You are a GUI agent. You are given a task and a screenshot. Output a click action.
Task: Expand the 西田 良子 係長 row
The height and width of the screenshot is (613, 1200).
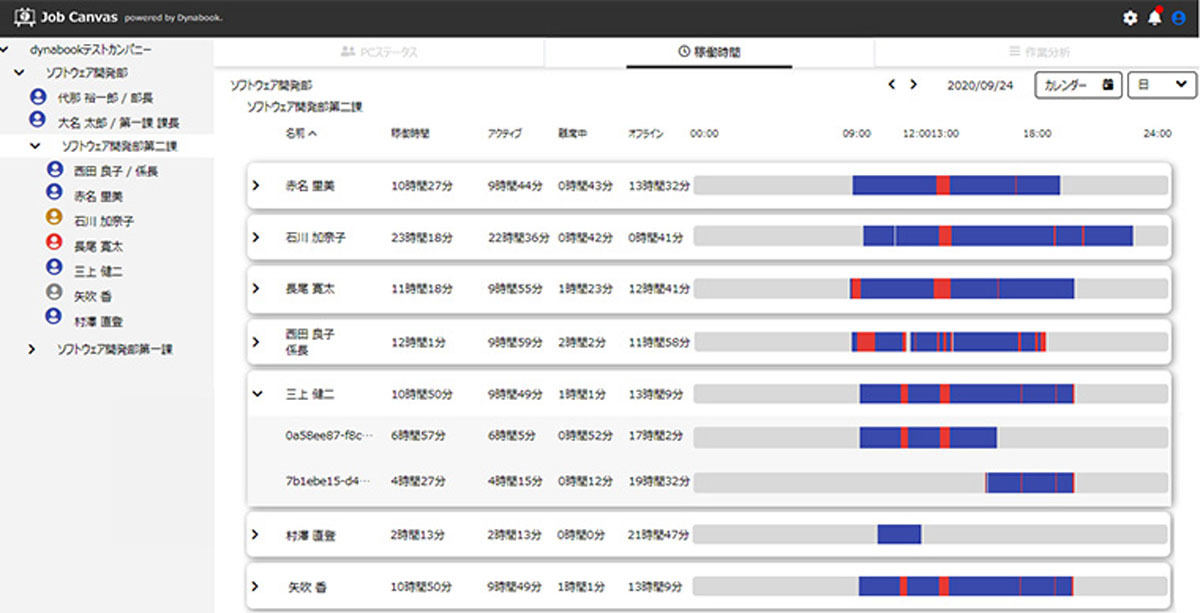[256, 342]
